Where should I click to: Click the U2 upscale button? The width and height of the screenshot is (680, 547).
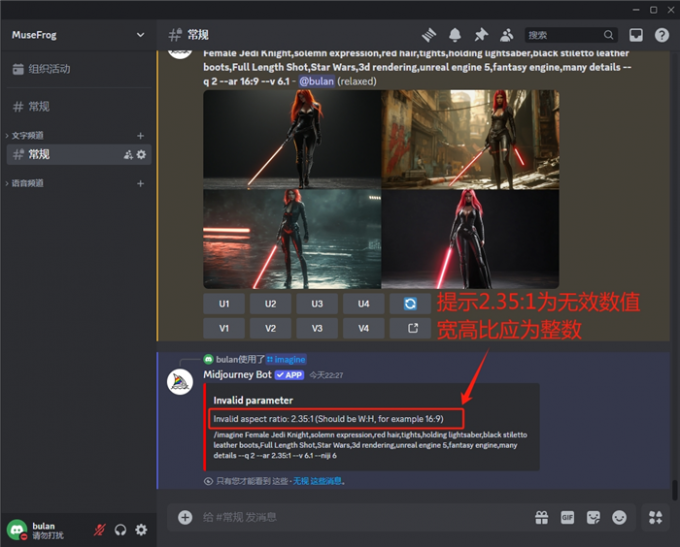pyautogui.click(x=270, y=304)
